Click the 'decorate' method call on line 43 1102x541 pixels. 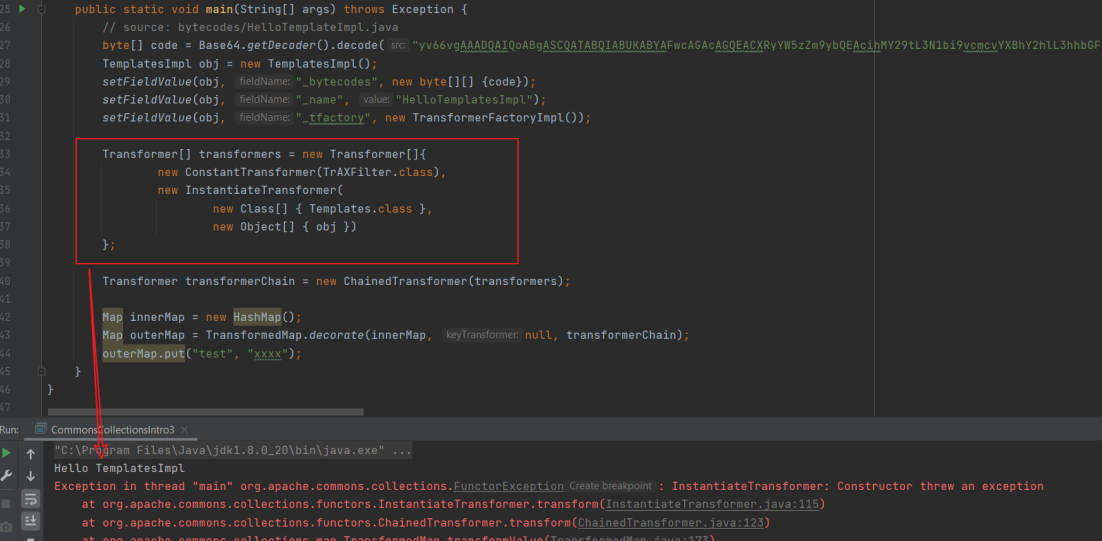(337, 336)
